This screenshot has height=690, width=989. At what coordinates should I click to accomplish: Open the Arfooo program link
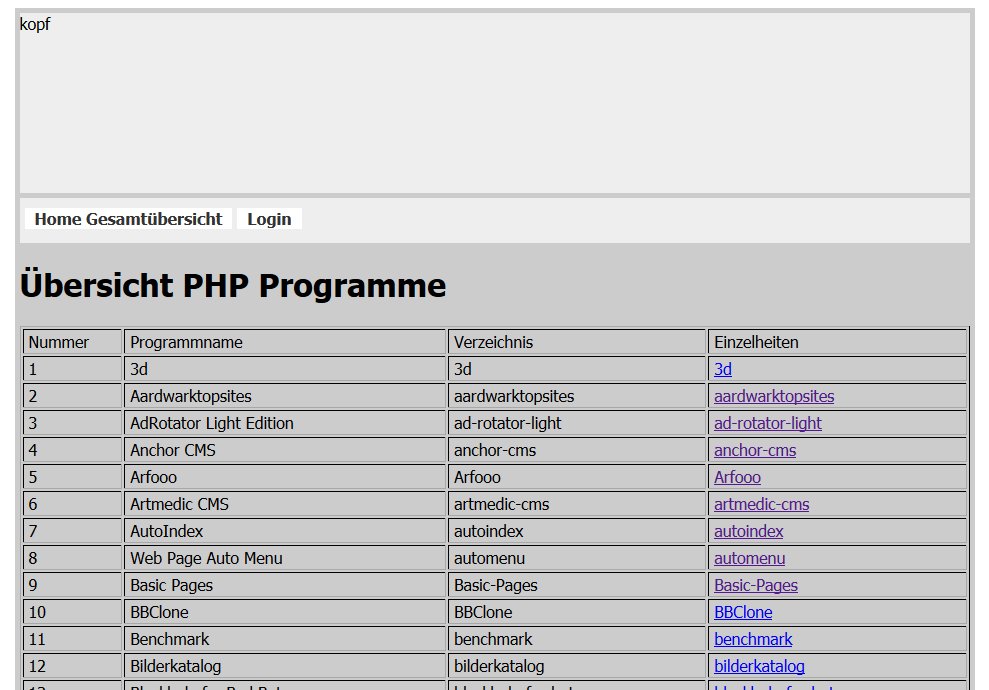click(x=737, y=477)
